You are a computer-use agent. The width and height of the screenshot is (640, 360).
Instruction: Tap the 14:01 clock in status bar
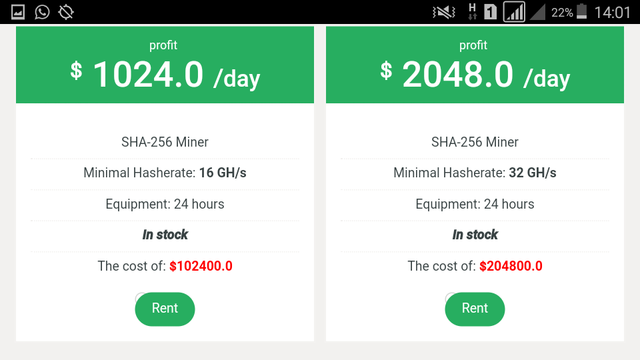612,12
